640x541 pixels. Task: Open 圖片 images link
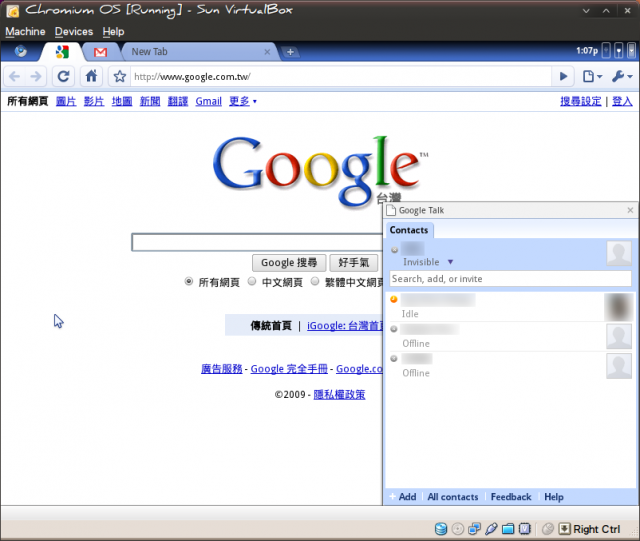coord(66,101)
